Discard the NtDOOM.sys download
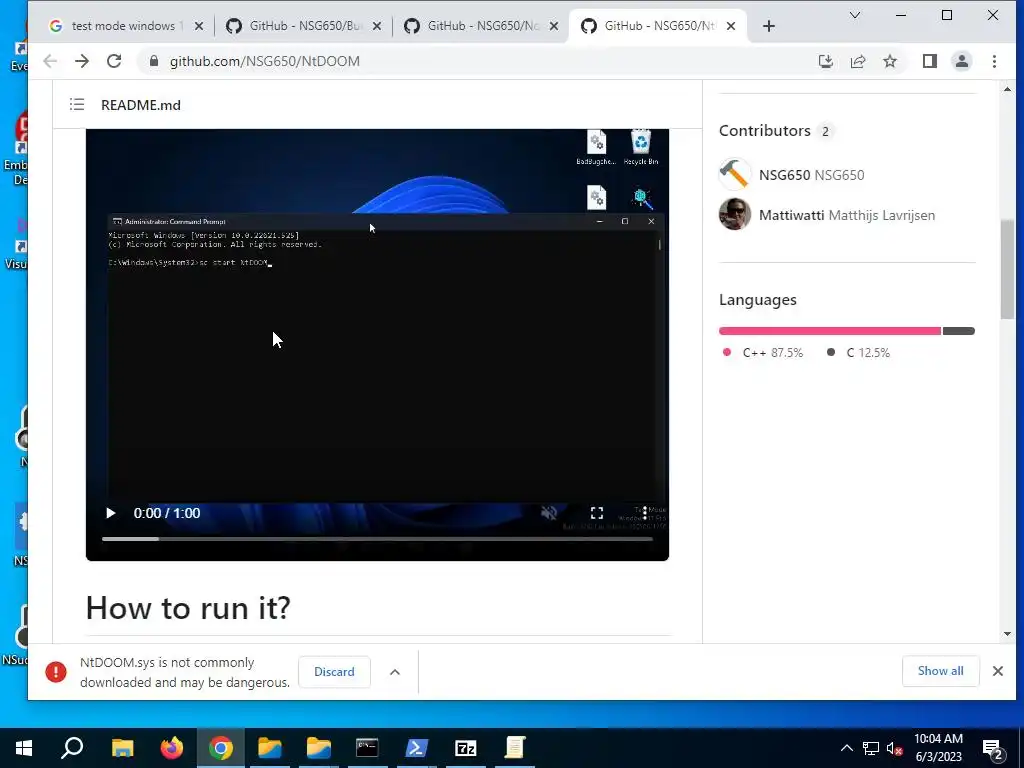Screen dimensions: 1024x768 click(334, 671)
